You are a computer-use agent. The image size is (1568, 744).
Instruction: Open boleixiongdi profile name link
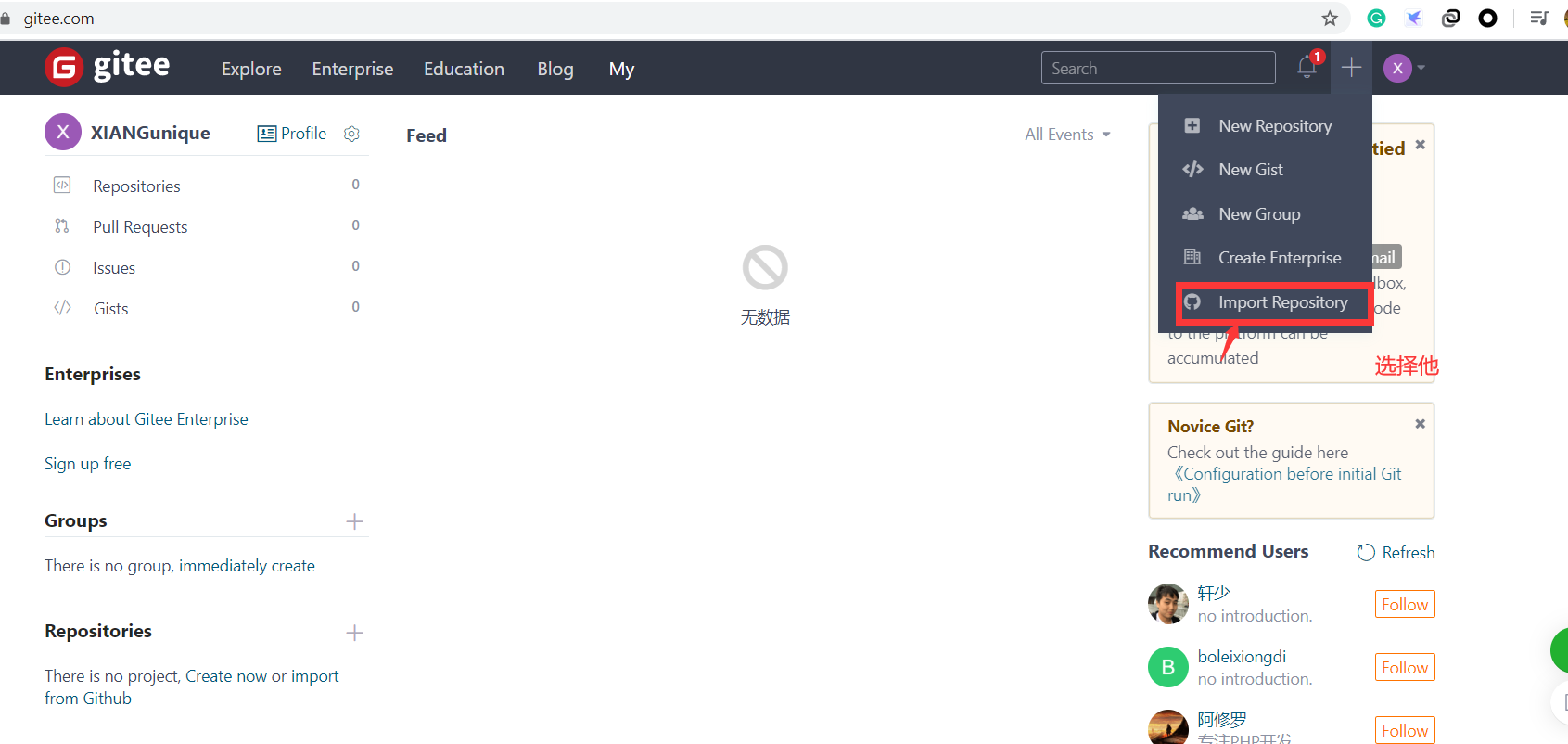click(1242, 657)
